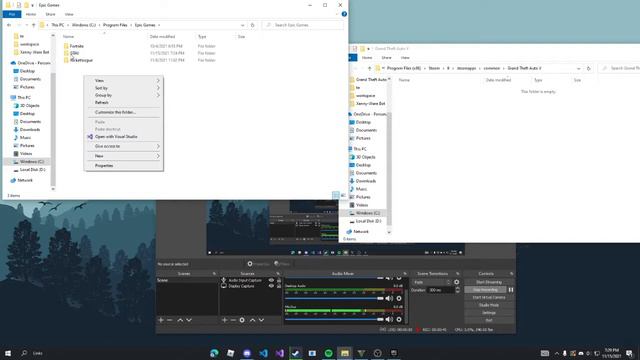
Task: Move scene down in Scenes panel
Action: pyautogui.click(x=189, y=320)
